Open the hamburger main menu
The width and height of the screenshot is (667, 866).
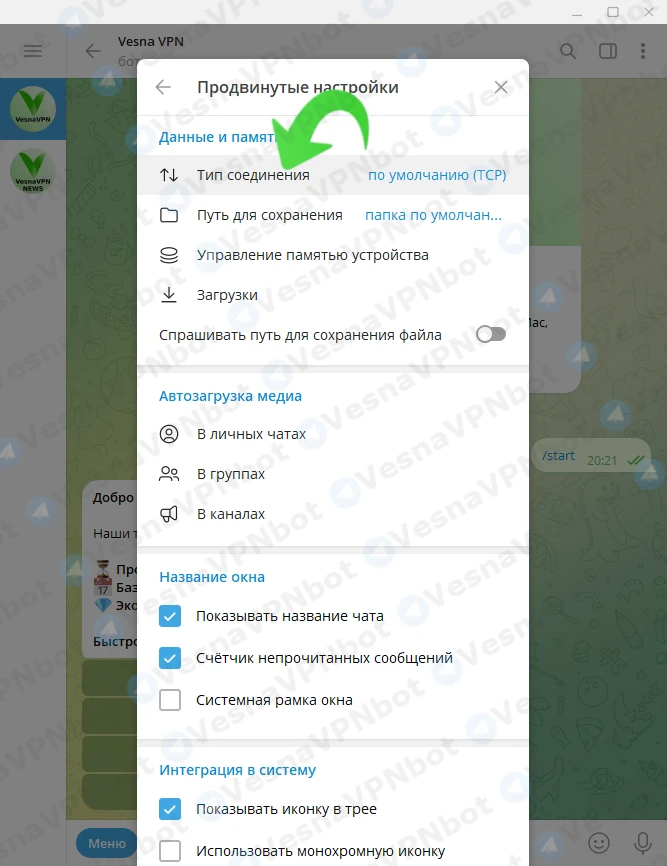(33, 51)
